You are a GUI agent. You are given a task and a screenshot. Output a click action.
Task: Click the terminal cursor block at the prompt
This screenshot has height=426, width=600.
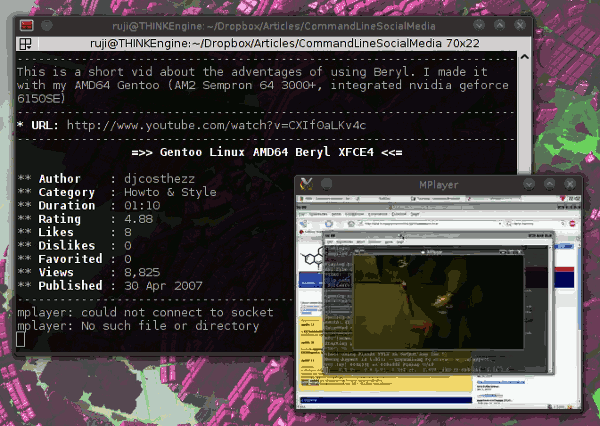22,340
